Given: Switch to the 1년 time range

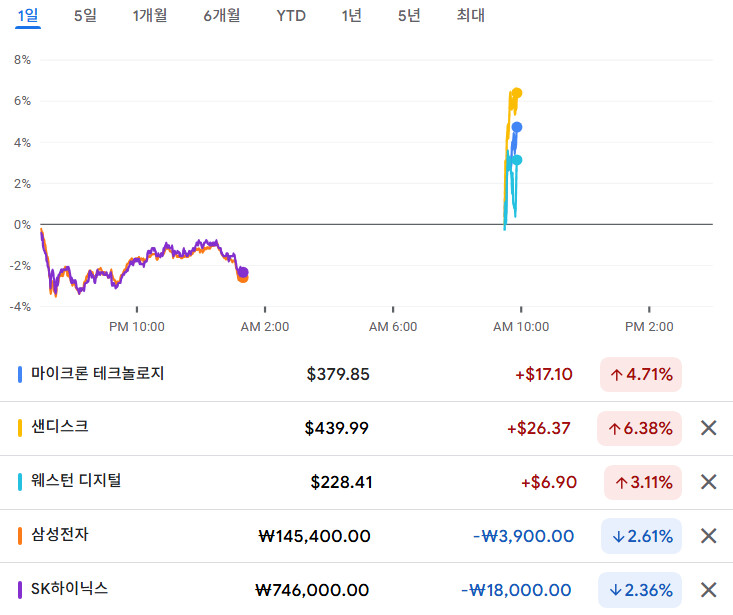Looking at the screenshot, I should coord(352,16).
